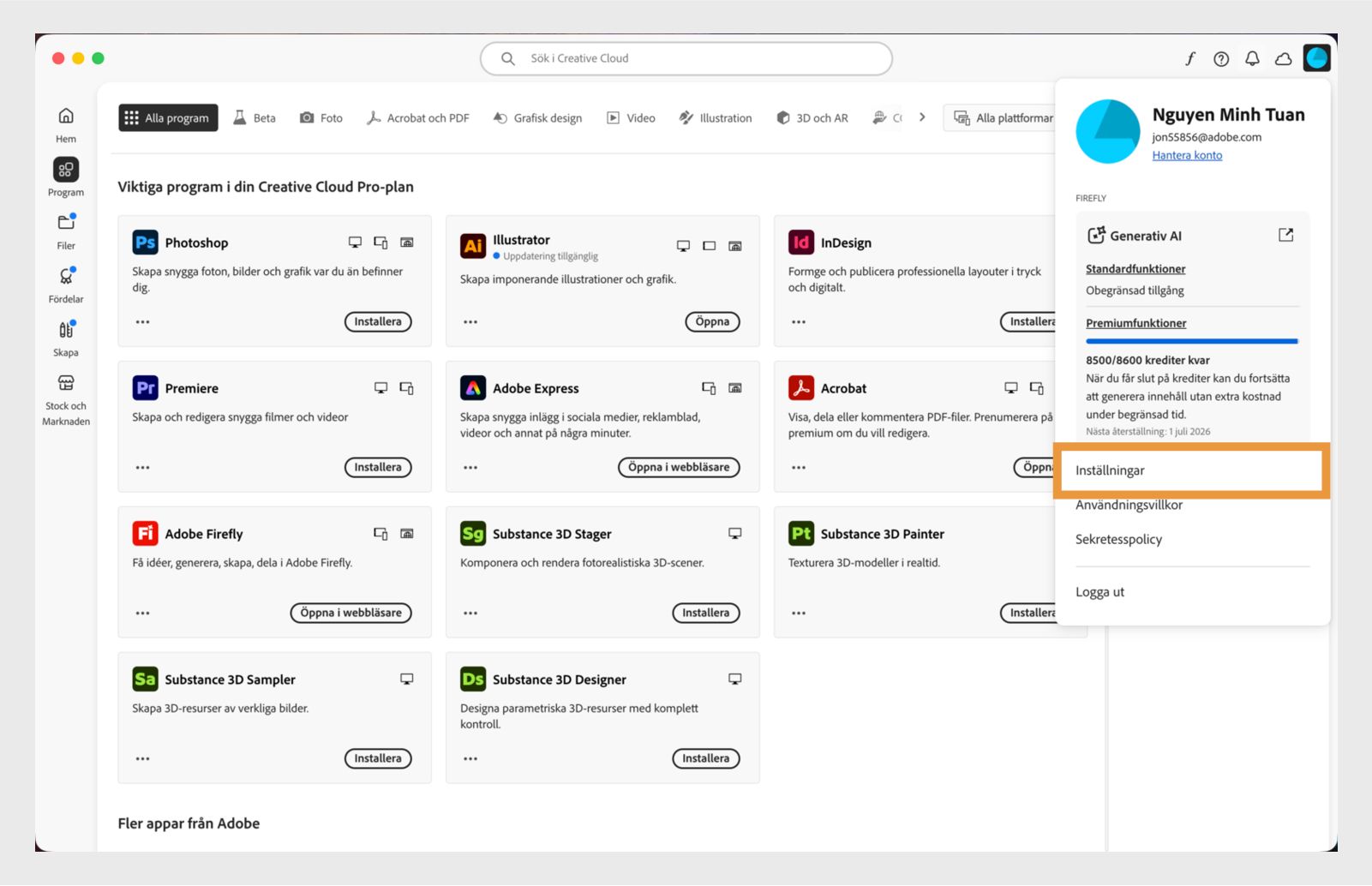Open more options for Adobe Express
The image size is (1372, 886).
coord(470,468)
